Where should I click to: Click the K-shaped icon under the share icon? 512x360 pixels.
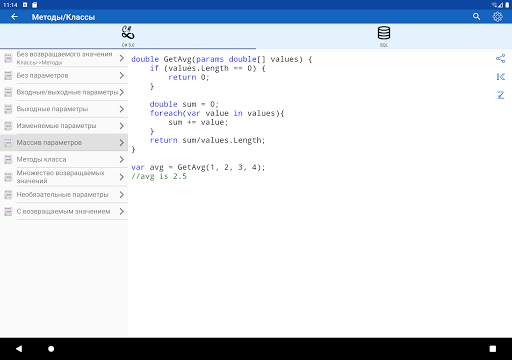point(500,77)
